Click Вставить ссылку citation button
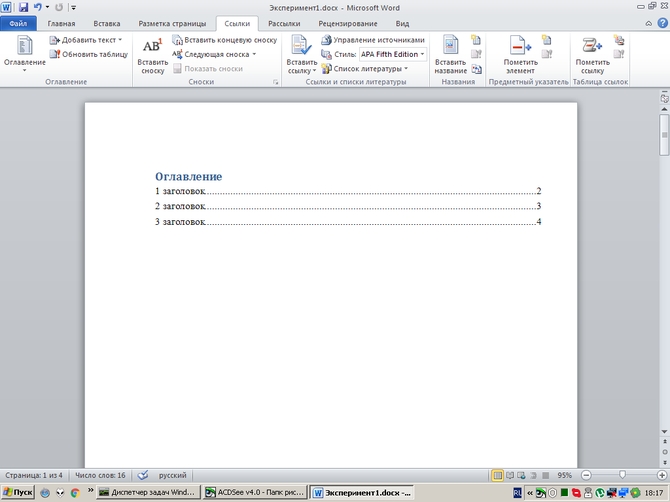Image resolution: width=670 pixels, height=502 pixels. pyautogui.click(x=301, y=53)
